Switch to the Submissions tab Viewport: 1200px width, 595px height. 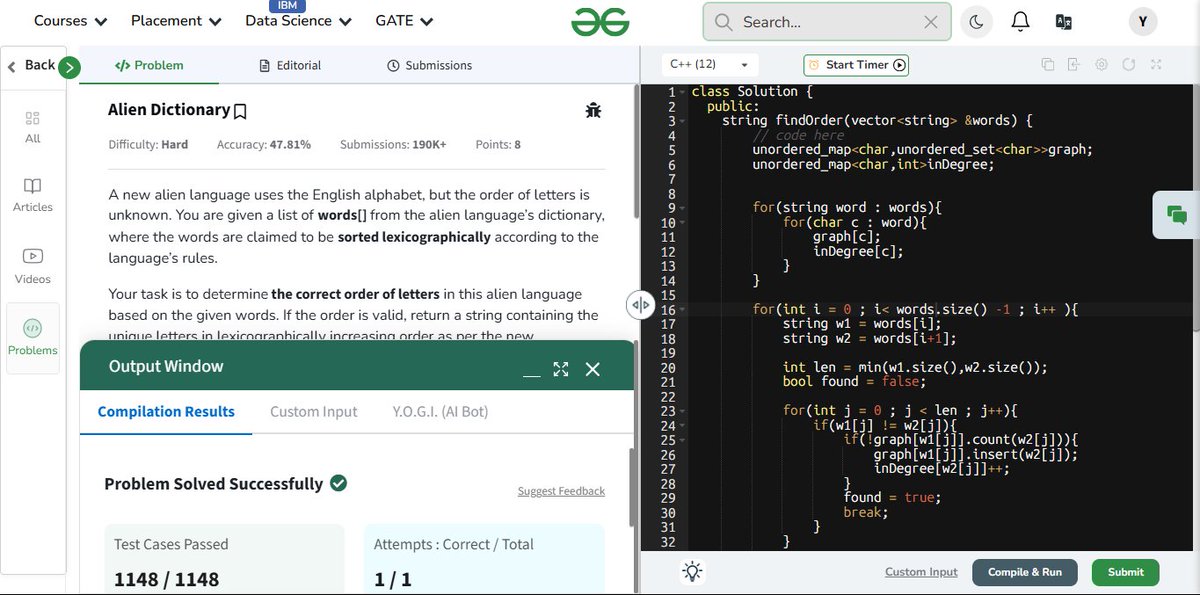point(429,65)
